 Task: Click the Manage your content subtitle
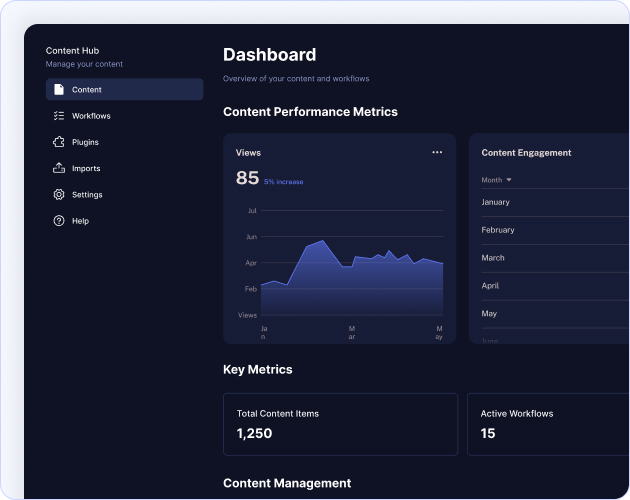pos(84,64)
